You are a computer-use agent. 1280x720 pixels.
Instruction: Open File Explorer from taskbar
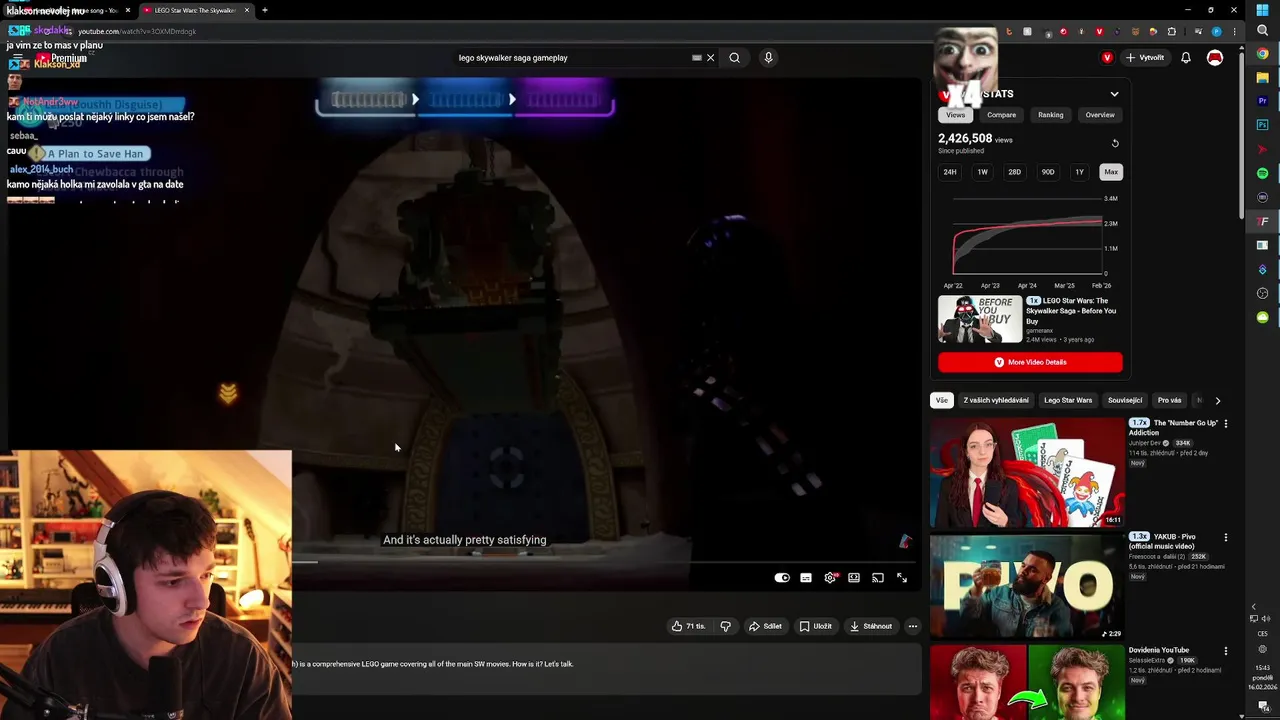pos(1262,78)
